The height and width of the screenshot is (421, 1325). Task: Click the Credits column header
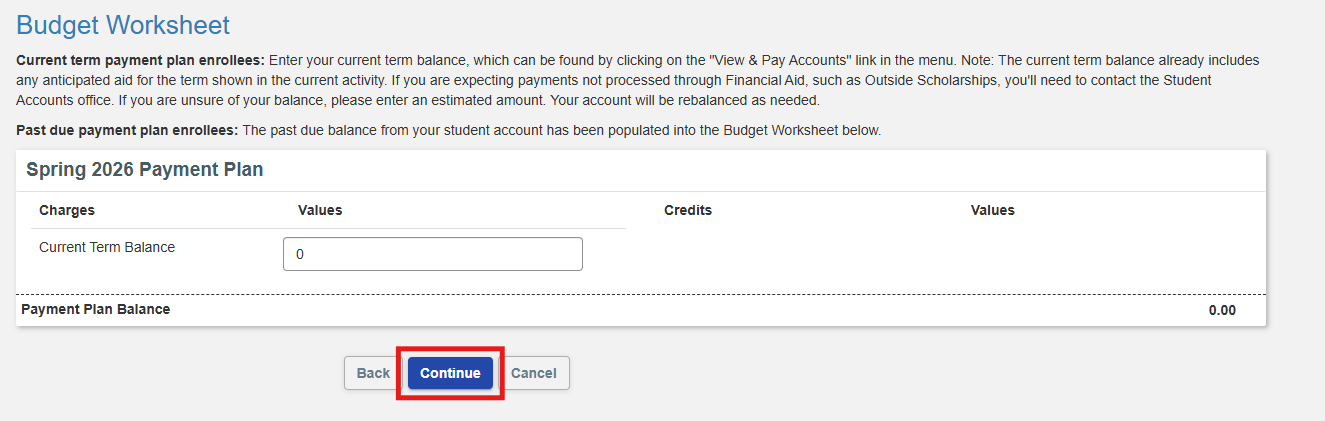pyautogui.click(x=688, y=210)
